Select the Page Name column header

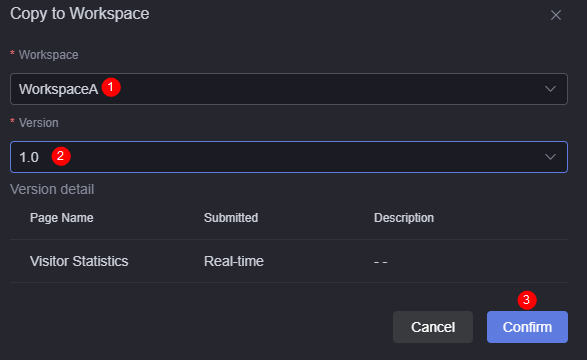coord(62,218)
